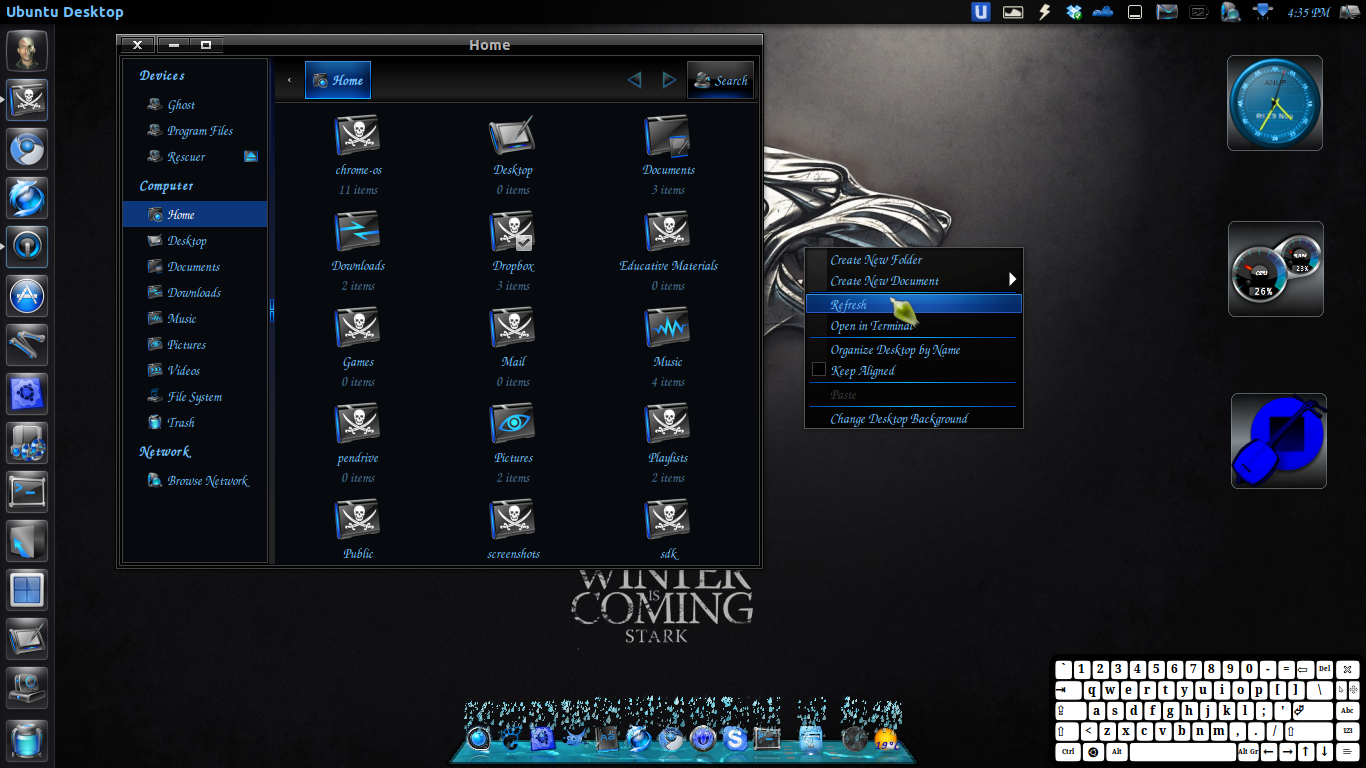Open pirate-flag file manager in launcher
This screenshot has height=768, width=1366.
click(x=27, y=100)
